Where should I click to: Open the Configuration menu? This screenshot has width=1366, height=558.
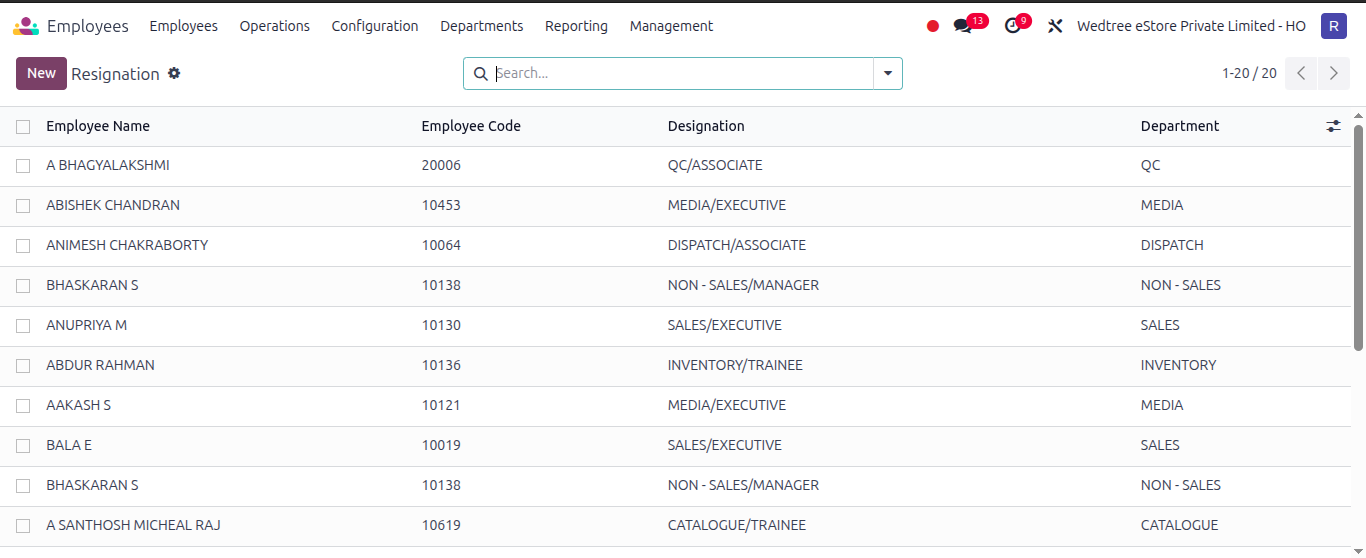click(375, 26)
